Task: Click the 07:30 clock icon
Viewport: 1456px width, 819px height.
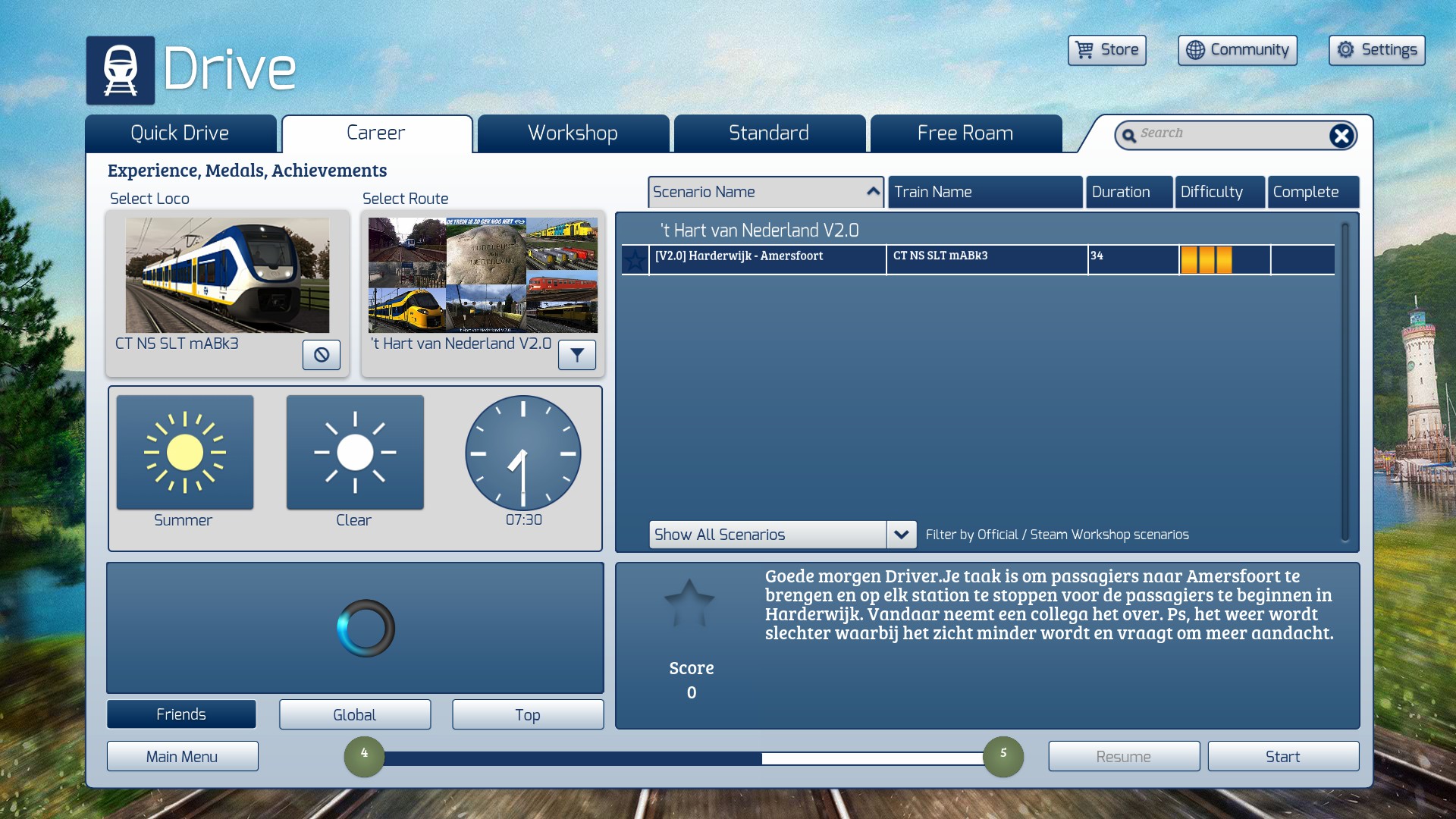Action: click(x=523, y=453)
